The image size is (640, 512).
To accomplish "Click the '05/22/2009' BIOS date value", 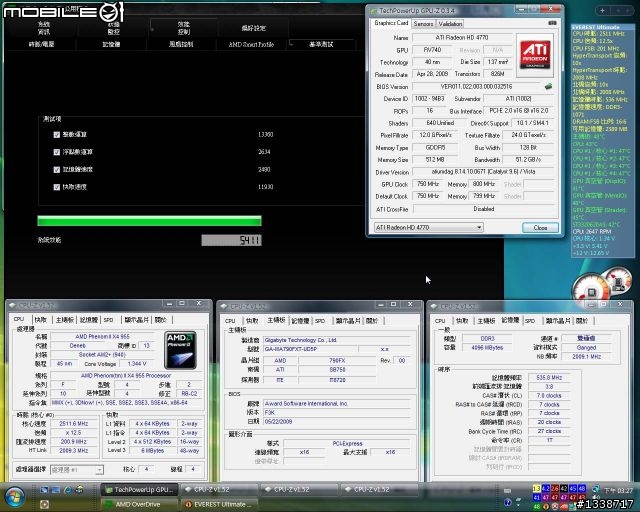I will (x=278, y=421).
